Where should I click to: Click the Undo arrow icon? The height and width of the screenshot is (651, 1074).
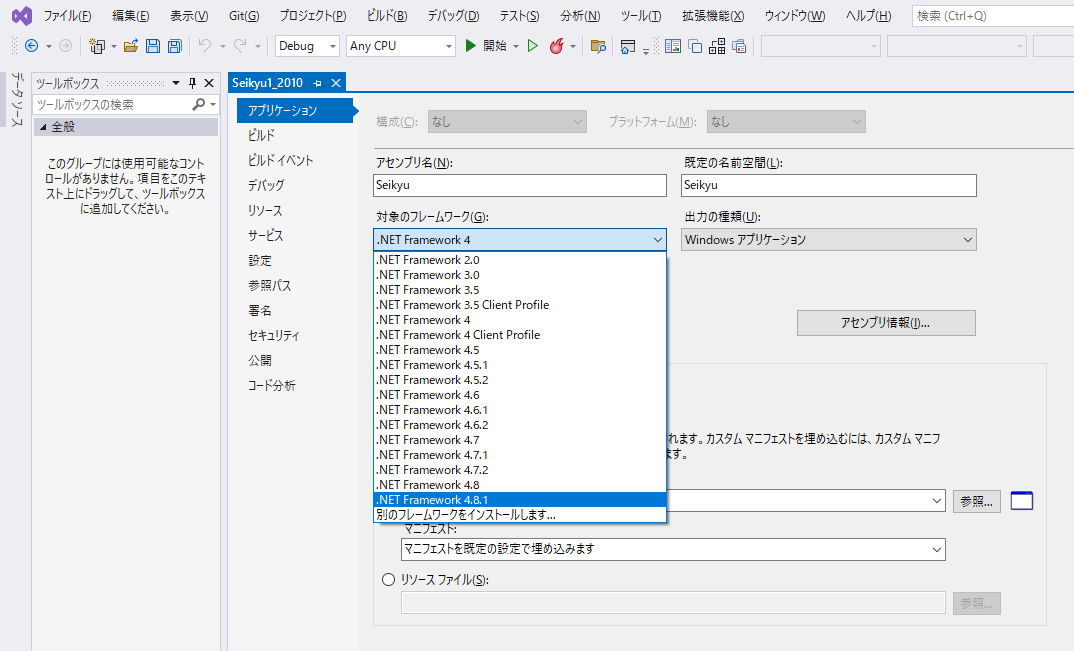(x=205, y=46)
